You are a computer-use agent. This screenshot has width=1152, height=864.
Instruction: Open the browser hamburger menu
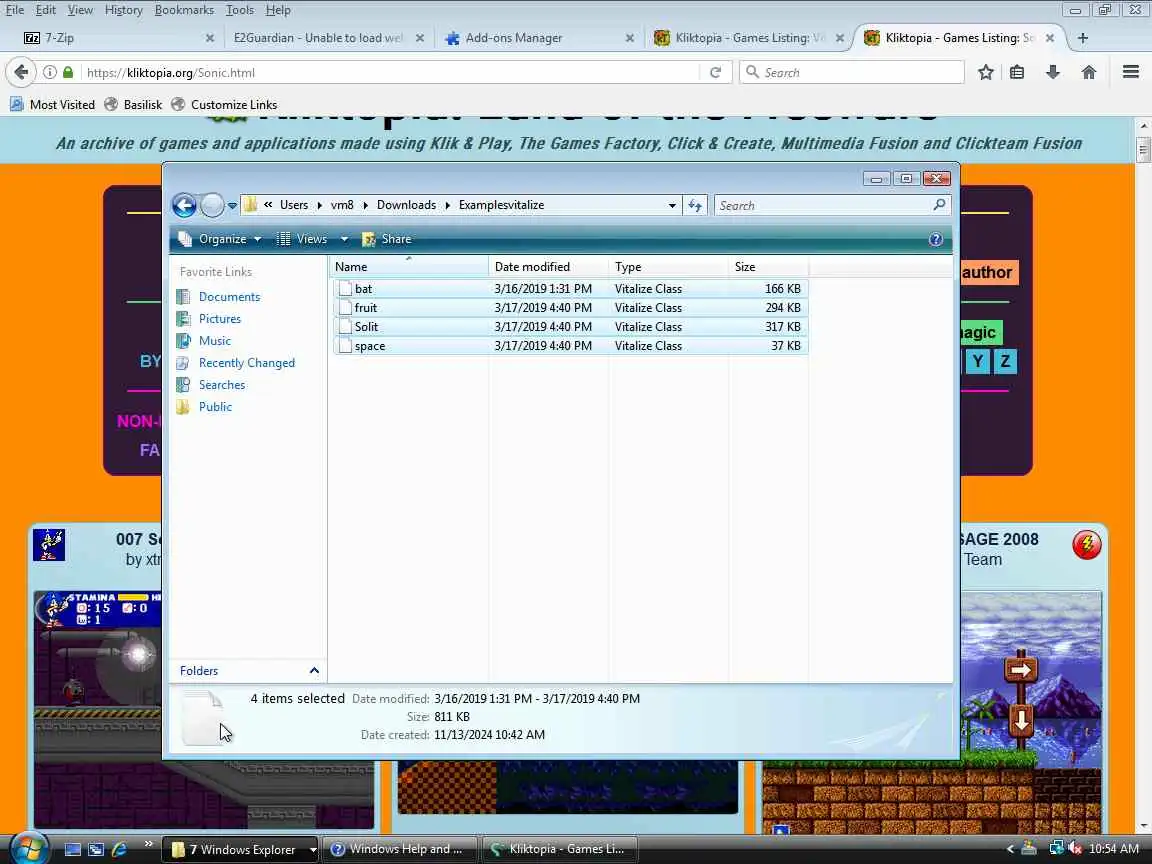coord(1131,72)
